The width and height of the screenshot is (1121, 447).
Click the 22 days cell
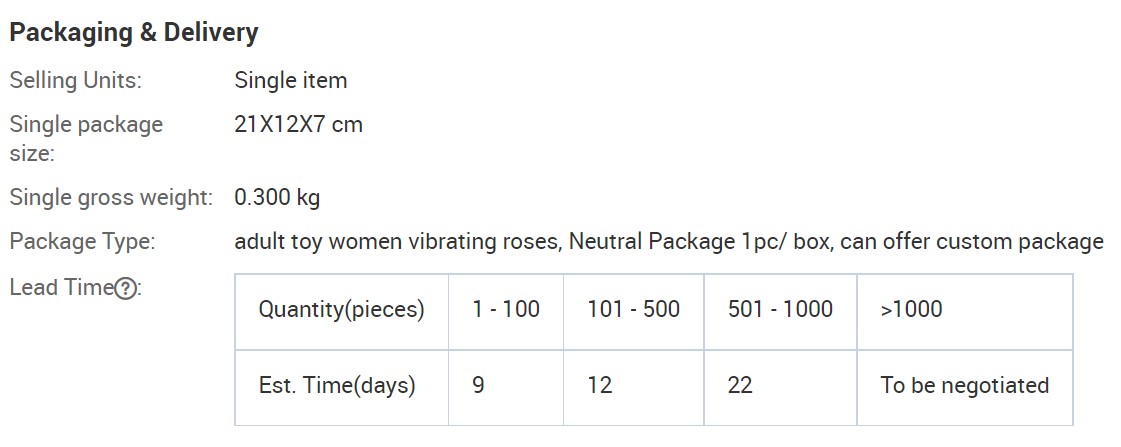pyautogui.click(x=781, y=388)
